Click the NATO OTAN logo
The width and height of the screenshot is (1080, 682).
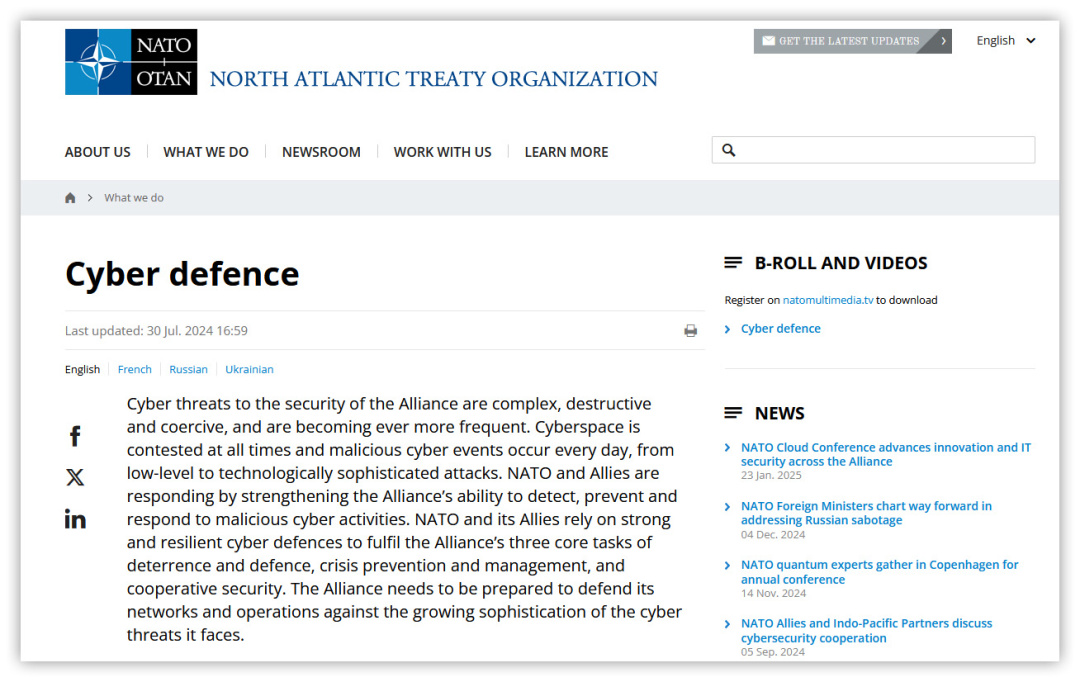(x=131, y=62)
